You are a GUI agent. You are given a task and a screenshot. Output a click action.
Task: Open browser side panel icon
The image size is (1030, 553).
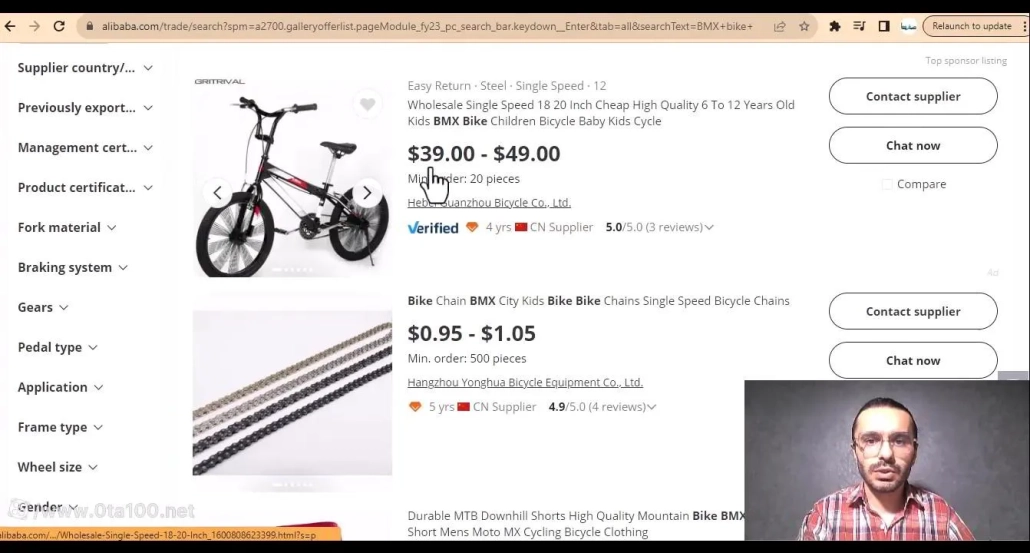coord(884,26)
